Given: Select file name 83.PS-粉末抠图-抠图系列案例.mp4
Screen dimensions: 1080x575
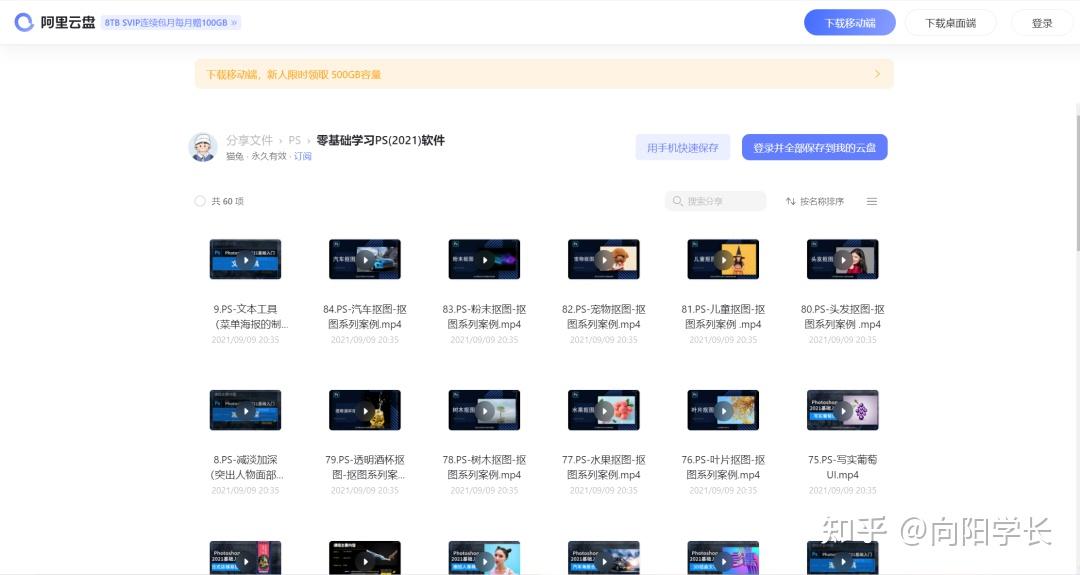Looking at the screenshot, I should tap(484, 317).
